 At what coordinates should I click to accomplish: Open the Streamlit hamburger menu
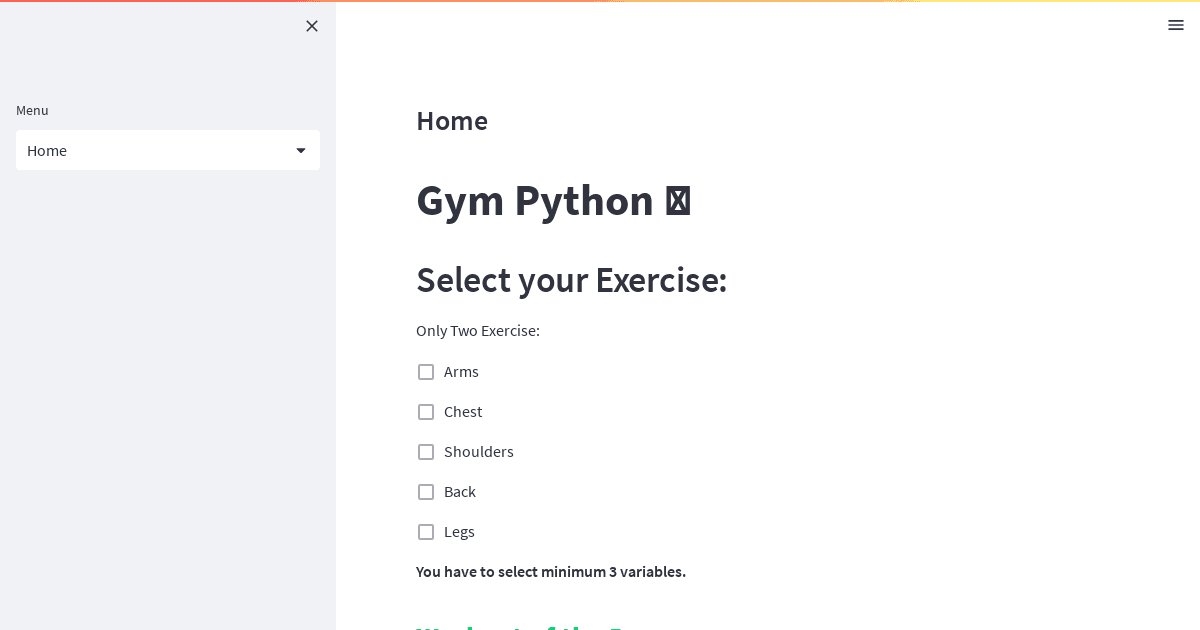point(1176,26)
